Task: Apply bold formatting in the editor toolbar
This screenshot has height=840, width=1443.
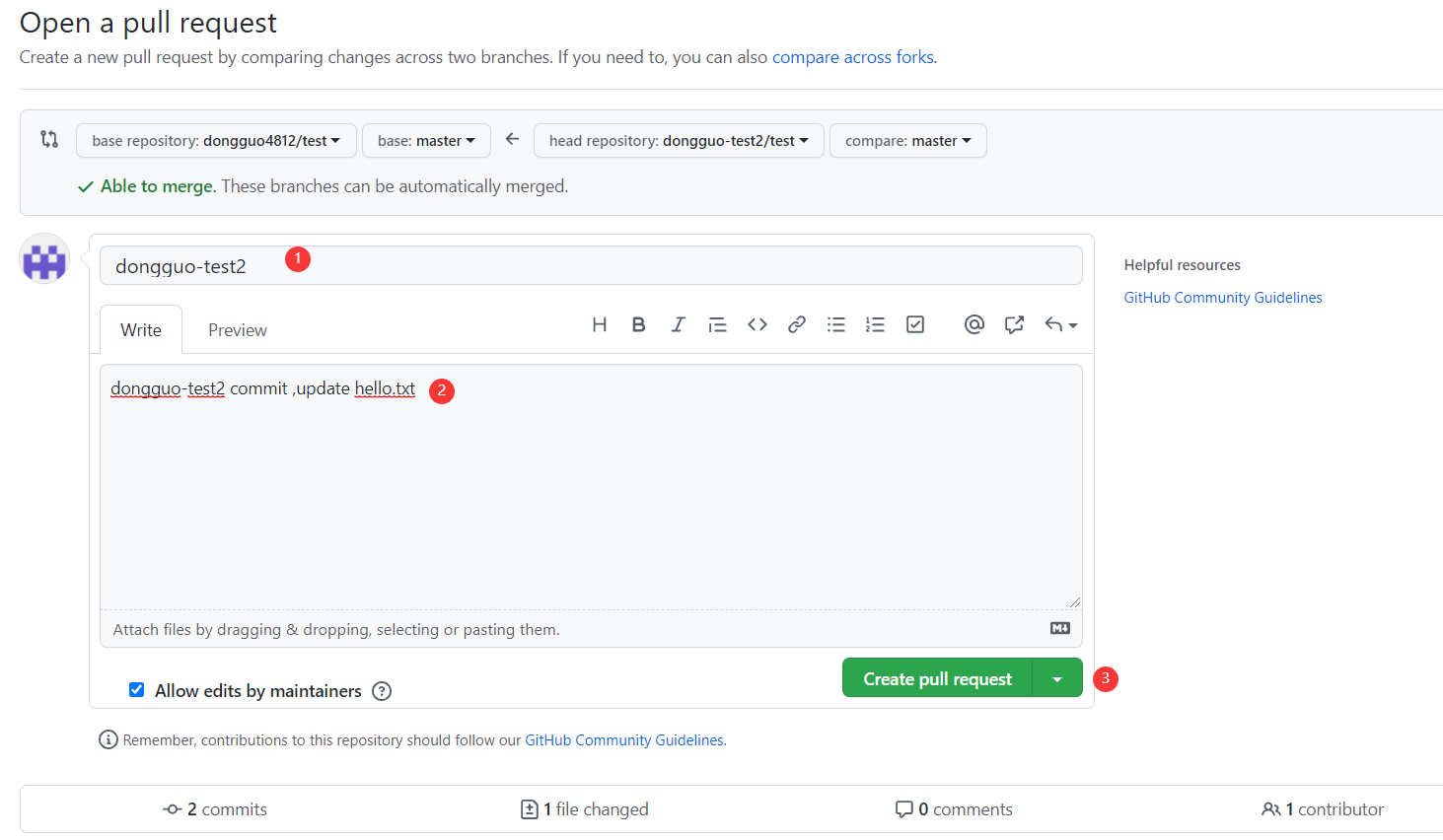Action: tap(638, 324)
